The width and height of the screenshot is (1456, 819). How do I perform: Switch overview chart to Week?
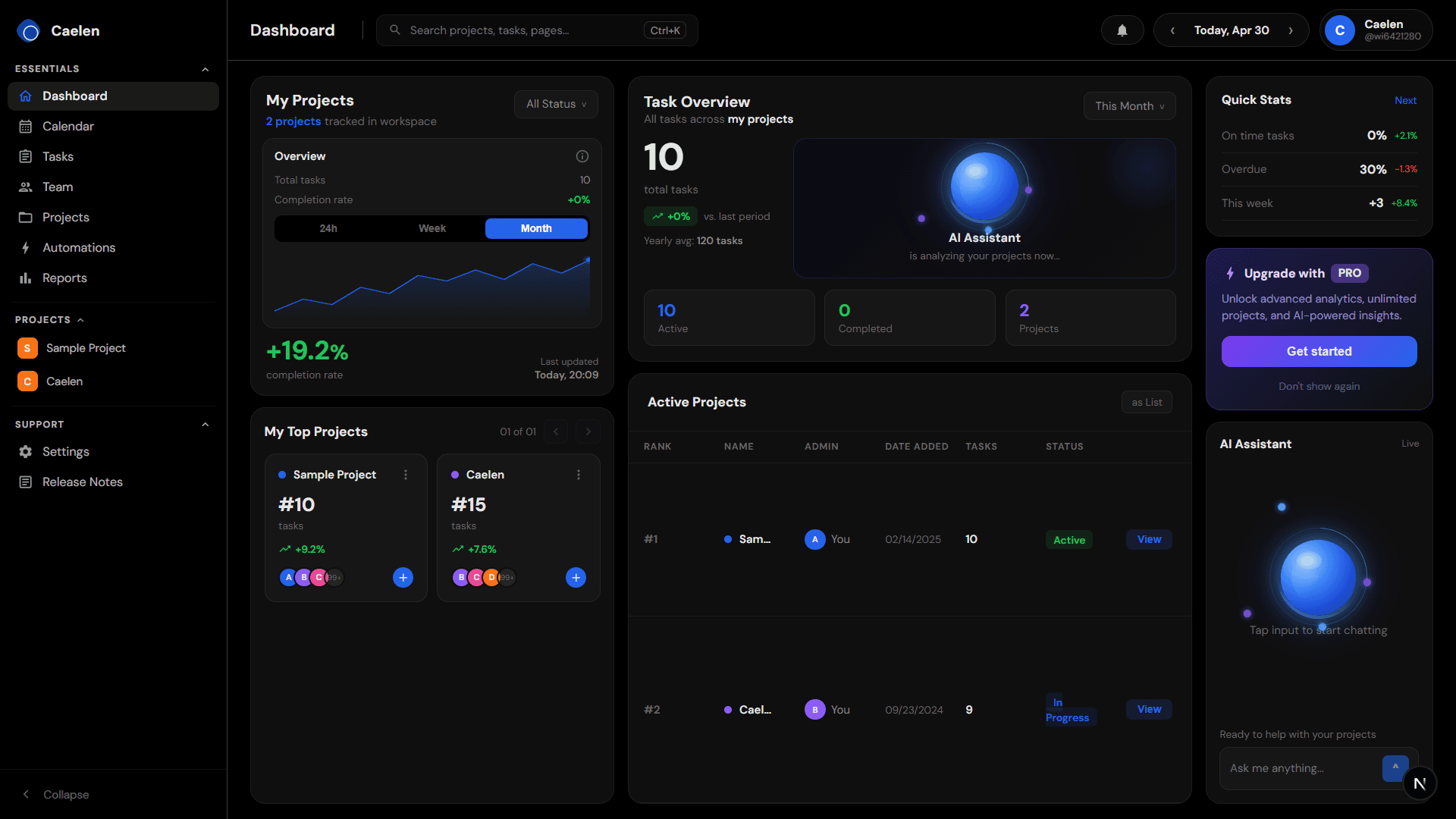(432, 228)
